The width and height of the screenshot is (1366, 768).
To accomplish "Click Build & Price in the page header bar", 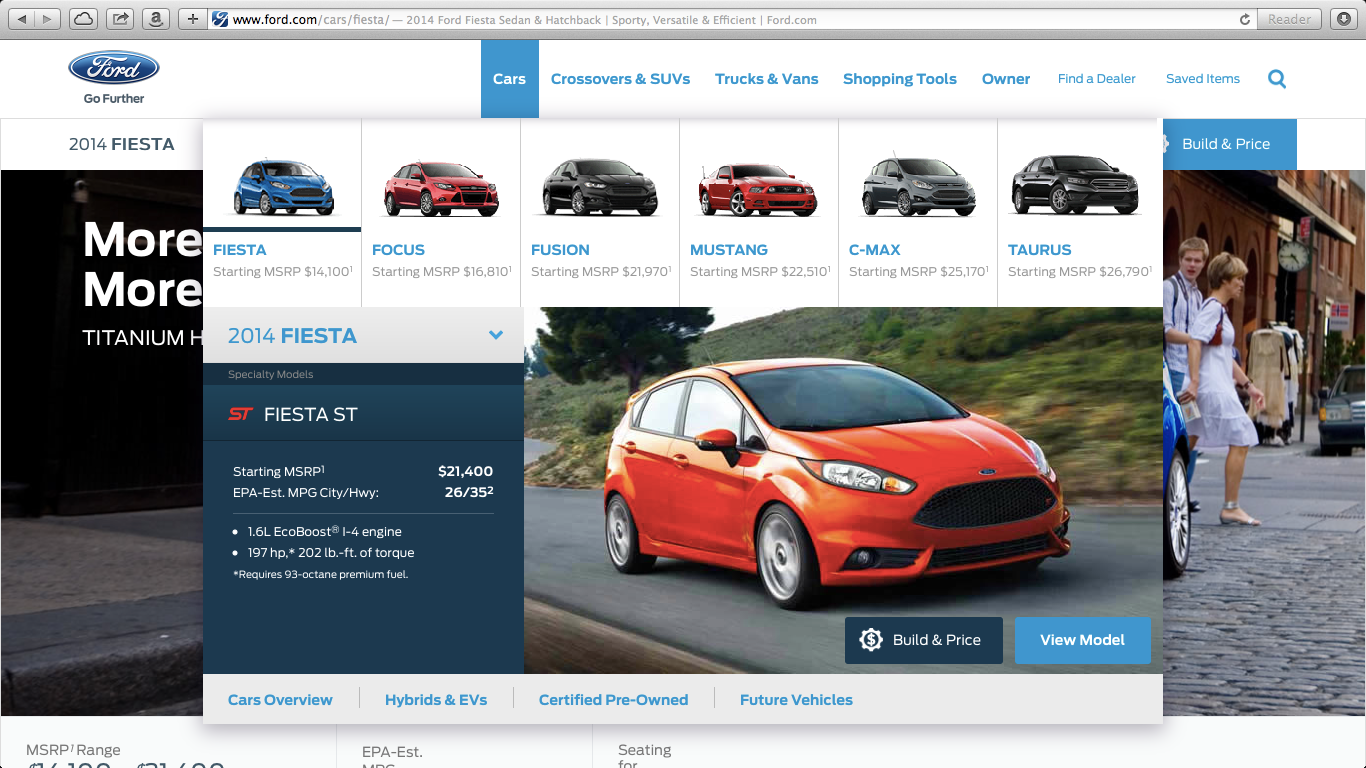I will point(1226,144).
